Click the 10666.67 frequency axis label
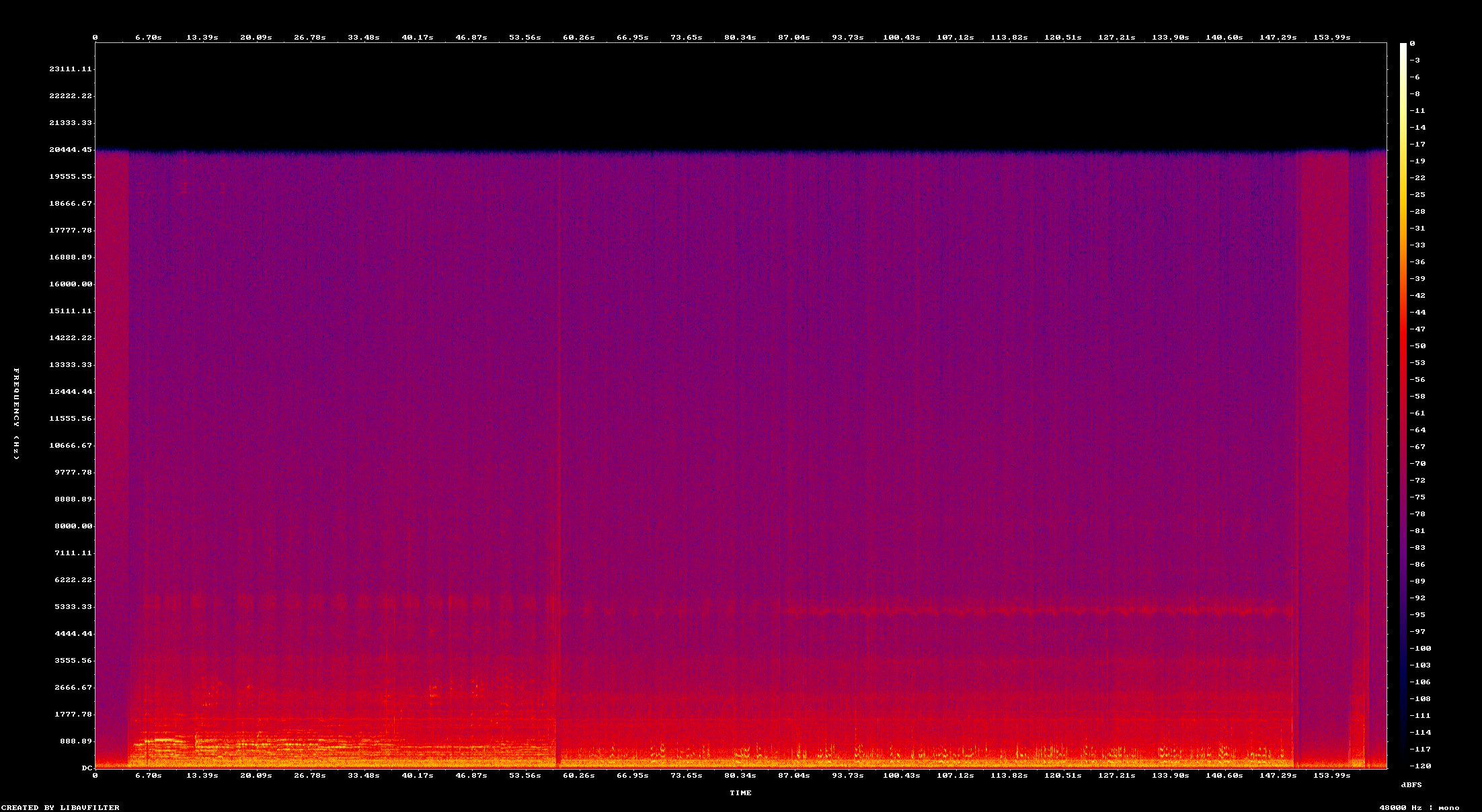The width and height of the screenshot is (1482, 812). pos(71,446)
